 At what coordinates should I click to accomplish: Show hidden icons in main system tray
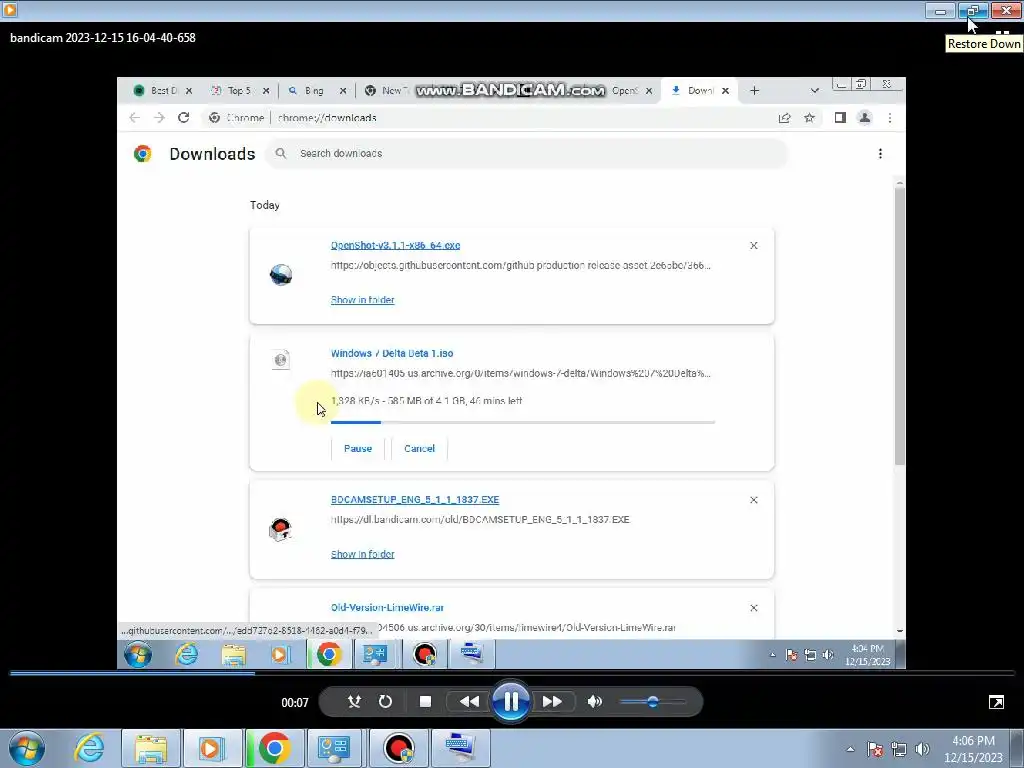pos(850,750)
